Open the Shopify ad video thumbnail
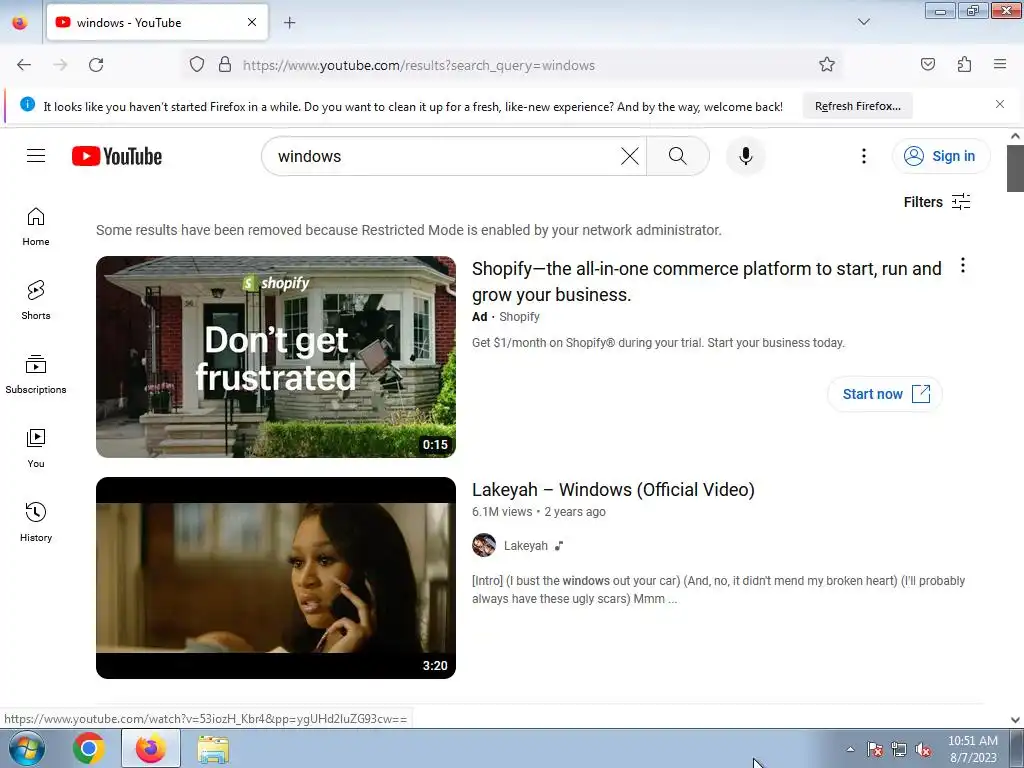 click(276, 357)
